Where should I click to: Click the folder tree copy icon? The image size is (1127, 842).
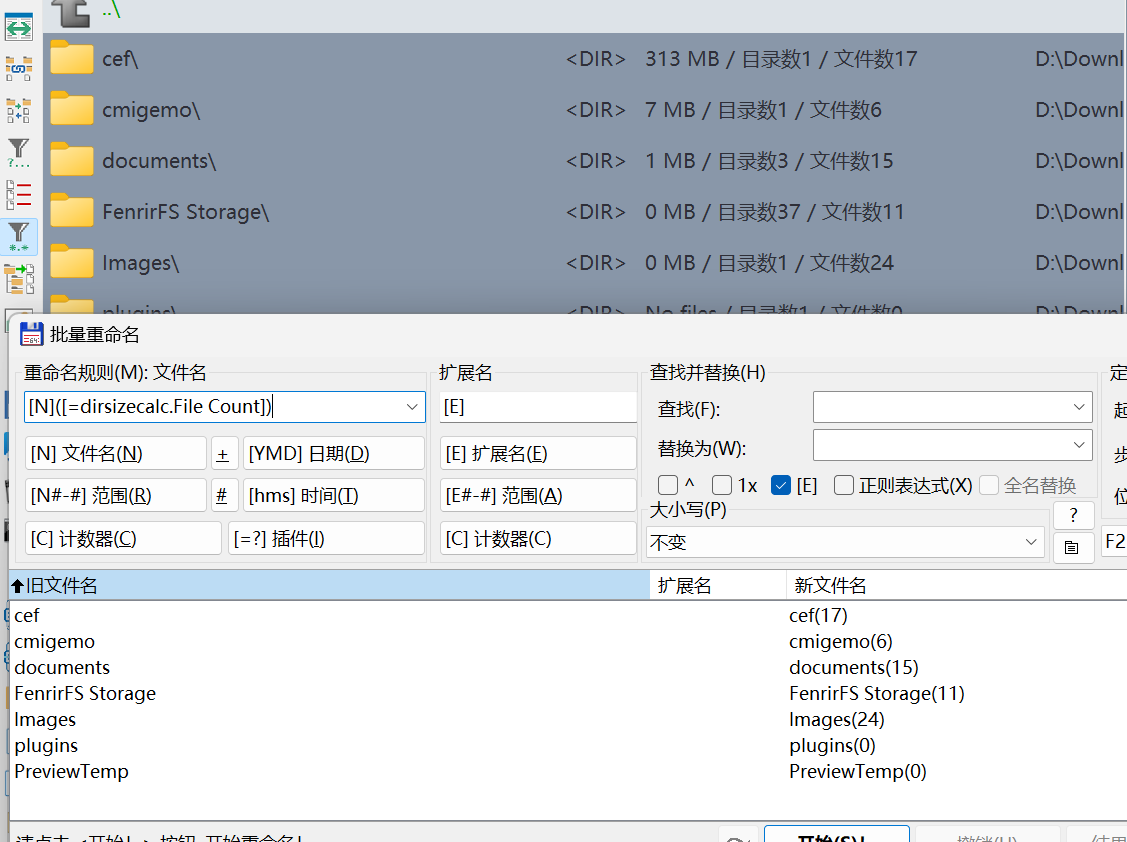19,278
